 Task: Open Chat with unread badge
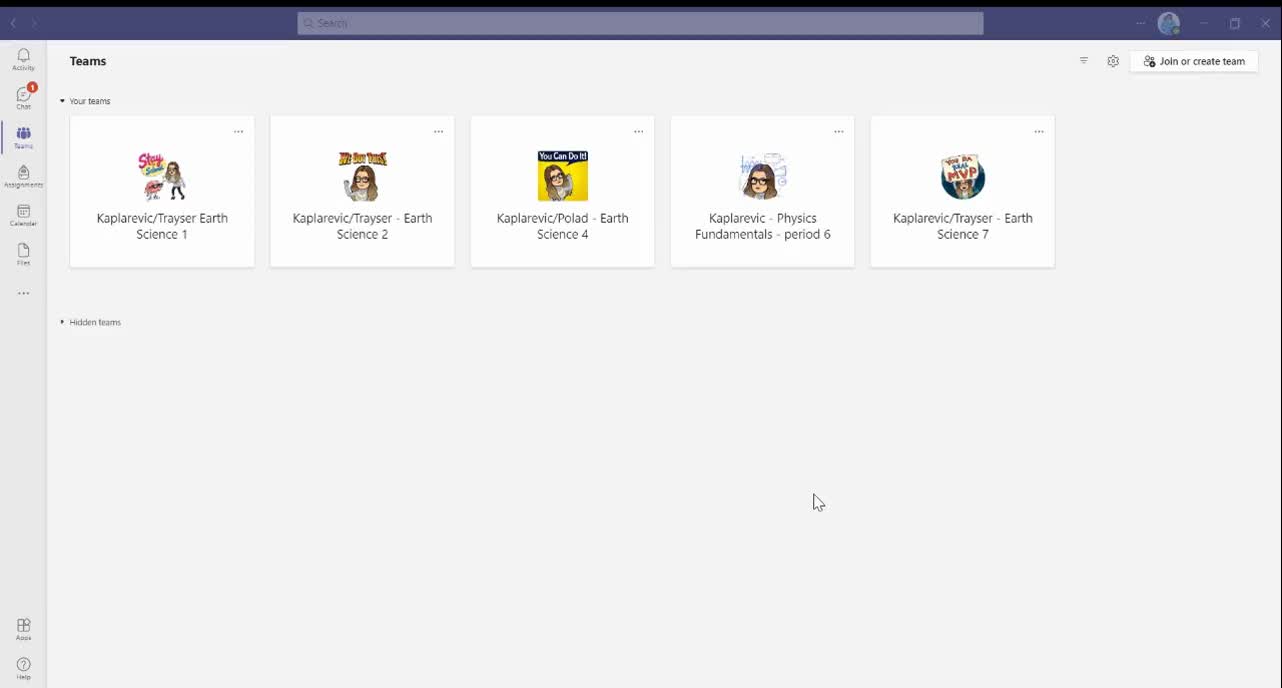[x=23, y=97]
